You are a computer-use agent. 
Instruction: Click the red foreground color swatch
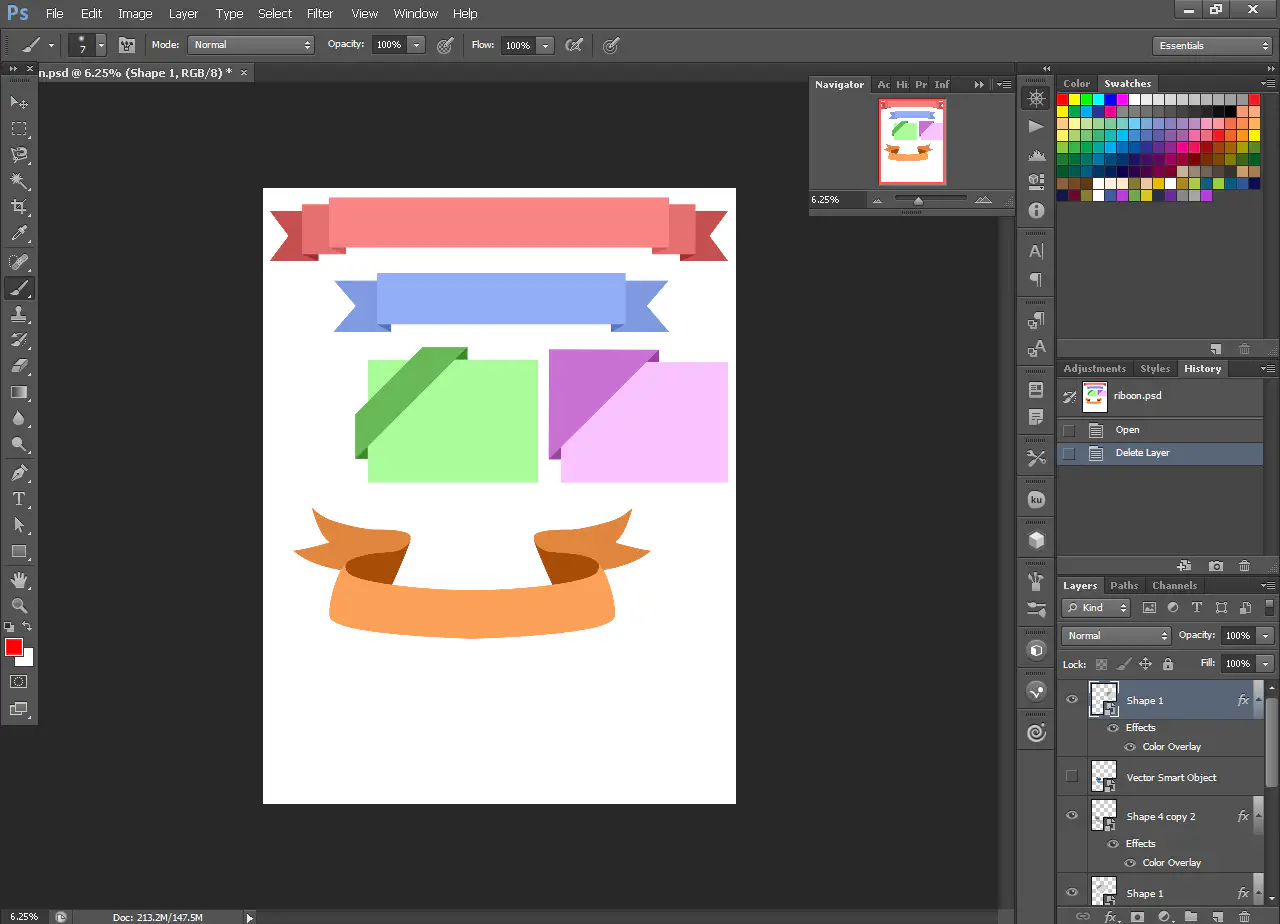14,647
